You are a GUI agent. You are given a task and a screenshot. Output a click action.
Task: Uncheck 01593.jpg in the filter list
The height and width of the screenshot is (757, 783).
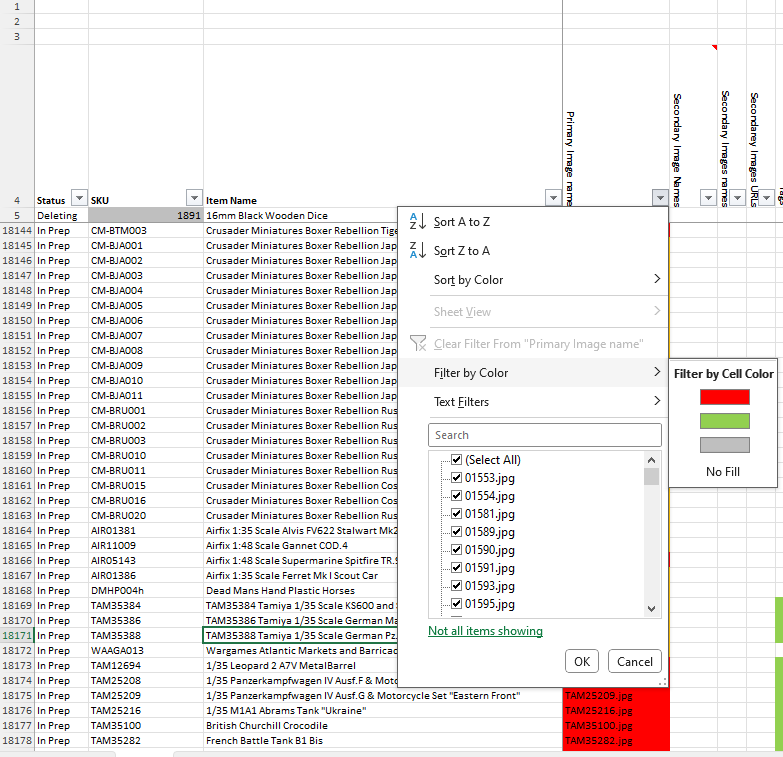point(456,585)
